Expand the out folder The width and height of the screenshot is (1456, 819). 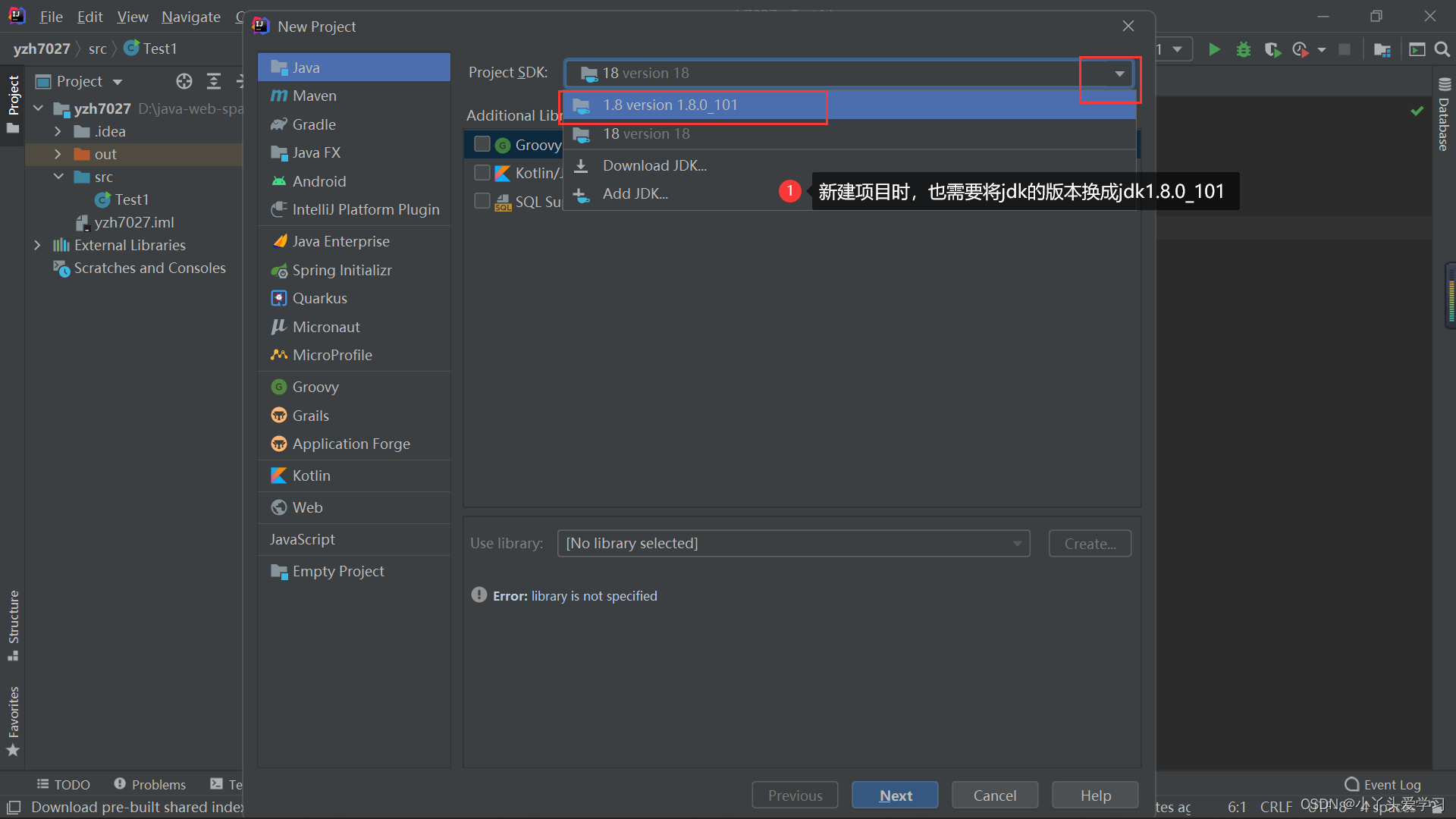click(x=58, y=154)
